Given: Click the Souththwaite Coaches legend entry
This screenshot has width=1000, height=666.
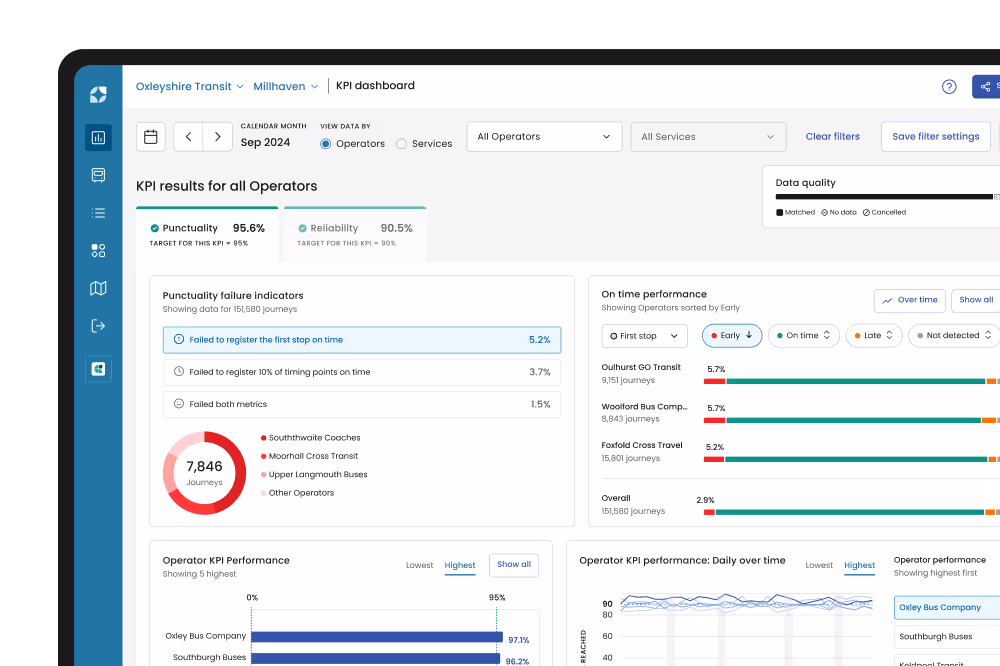Looking at the screenshot, I should 311,438.
